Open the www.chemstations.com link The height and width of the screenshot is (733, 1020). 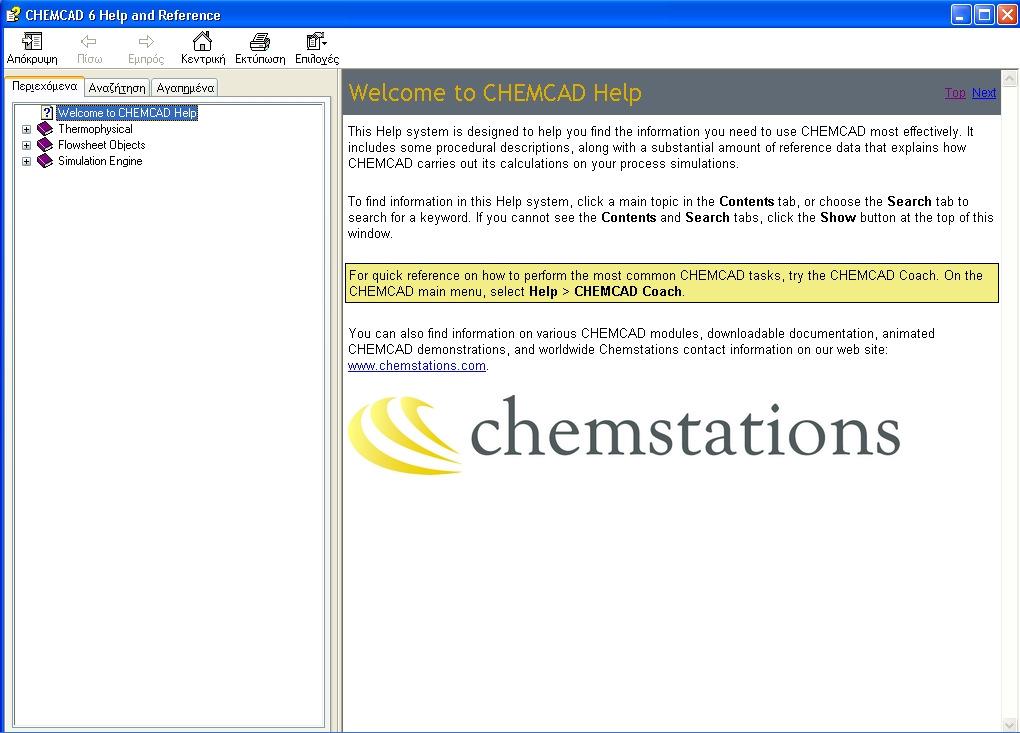point(417,366)
